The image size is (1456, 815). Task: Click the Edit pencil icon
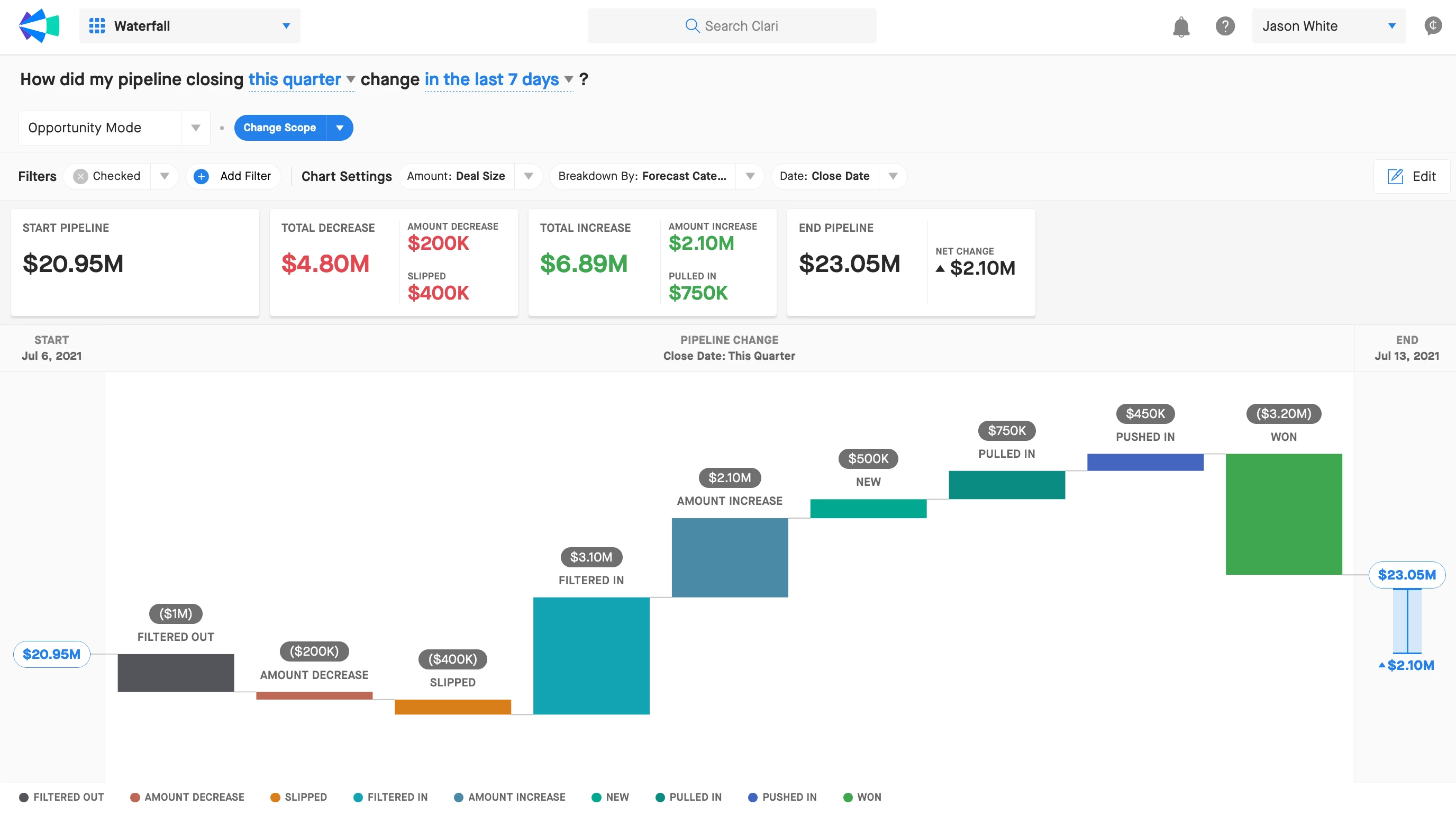coord(1395,176)
